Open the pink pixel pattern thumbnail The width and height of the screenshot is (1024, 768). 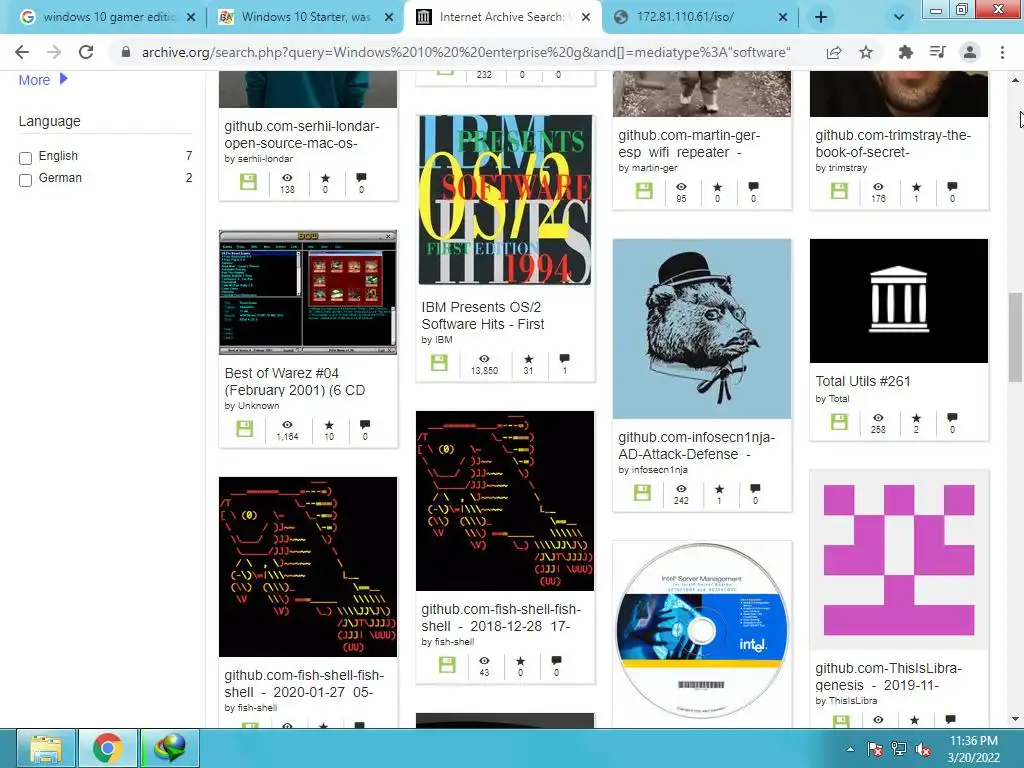point(899,560)
